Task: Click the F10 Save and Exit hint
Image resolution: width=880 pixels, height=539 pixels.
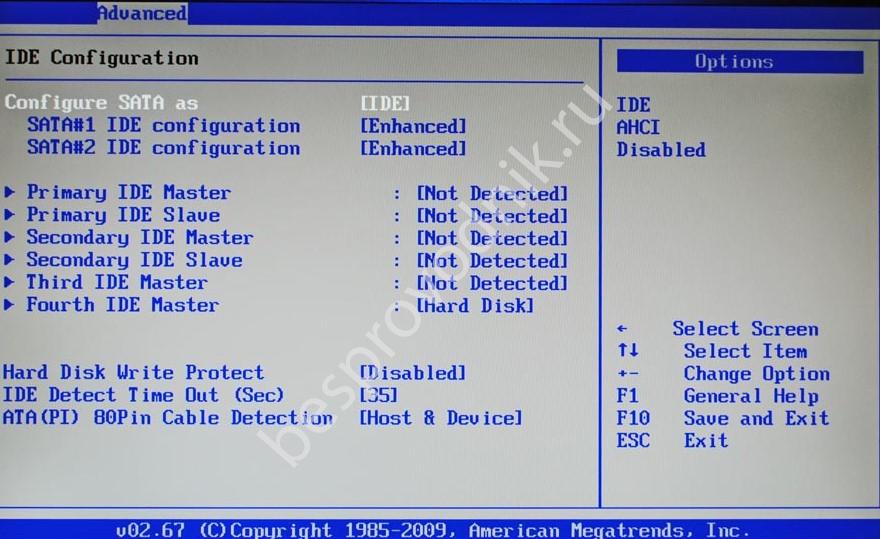Action: tap(722, 418)
